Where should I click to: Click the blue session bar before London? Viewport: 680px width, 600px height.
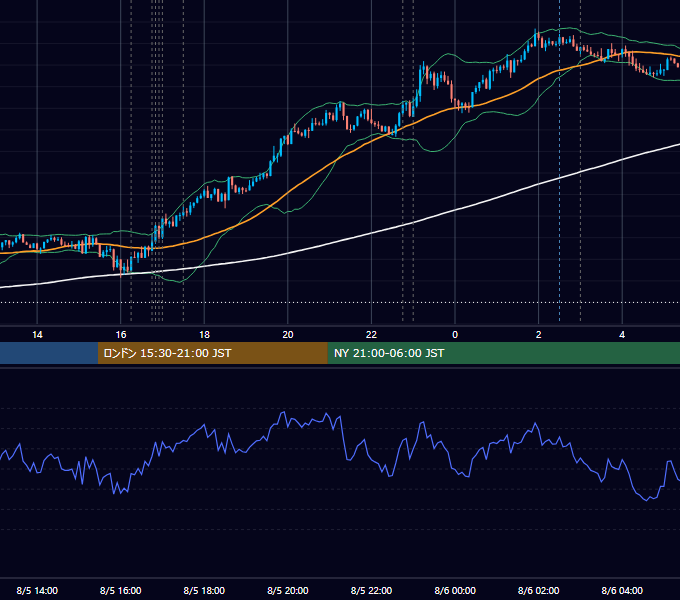click(x=49, y=353)
